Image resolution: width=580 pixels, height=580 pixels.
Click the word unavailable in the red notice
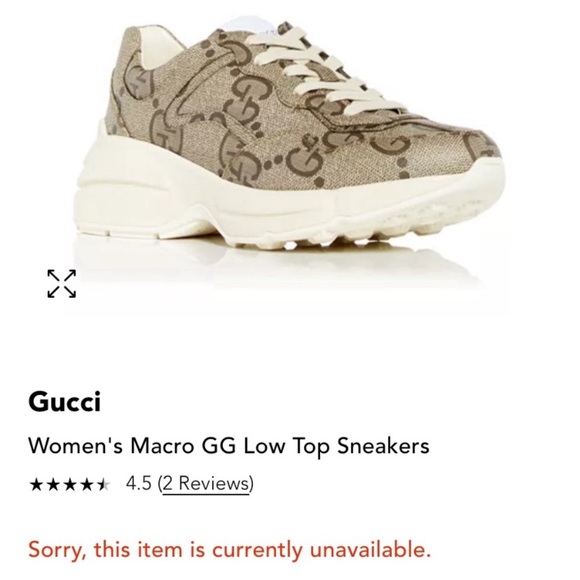click(370, 550)
